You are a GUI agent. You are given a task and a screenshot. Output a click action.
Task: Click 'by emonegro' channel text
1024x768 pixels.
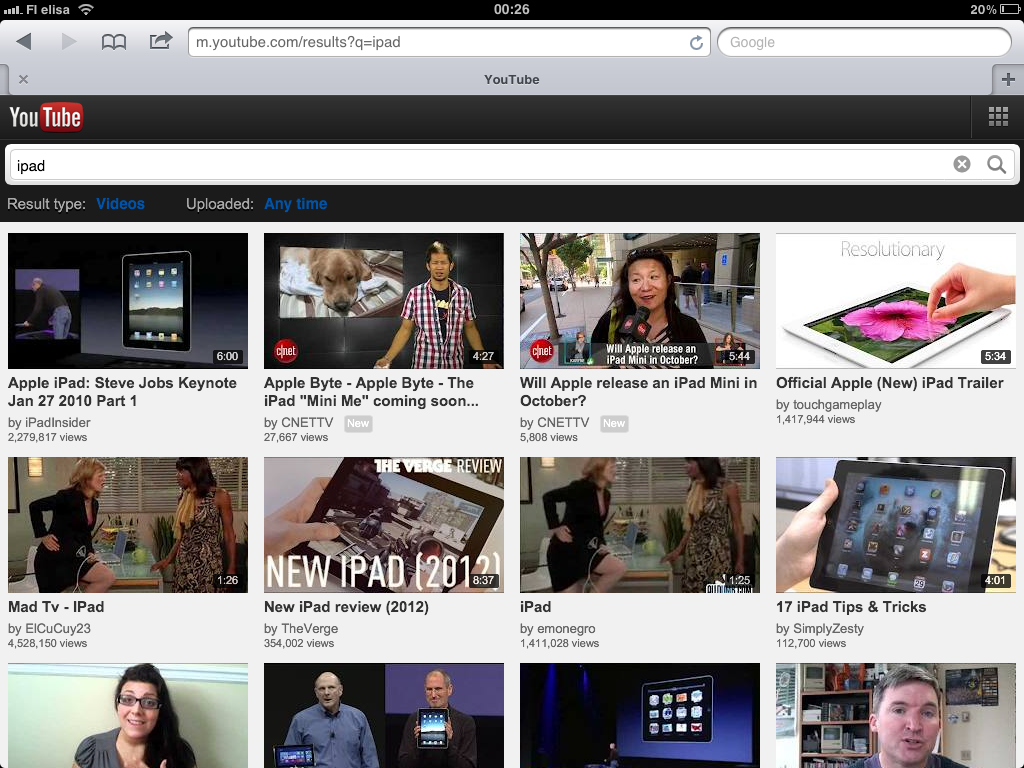tap(558, 628)
